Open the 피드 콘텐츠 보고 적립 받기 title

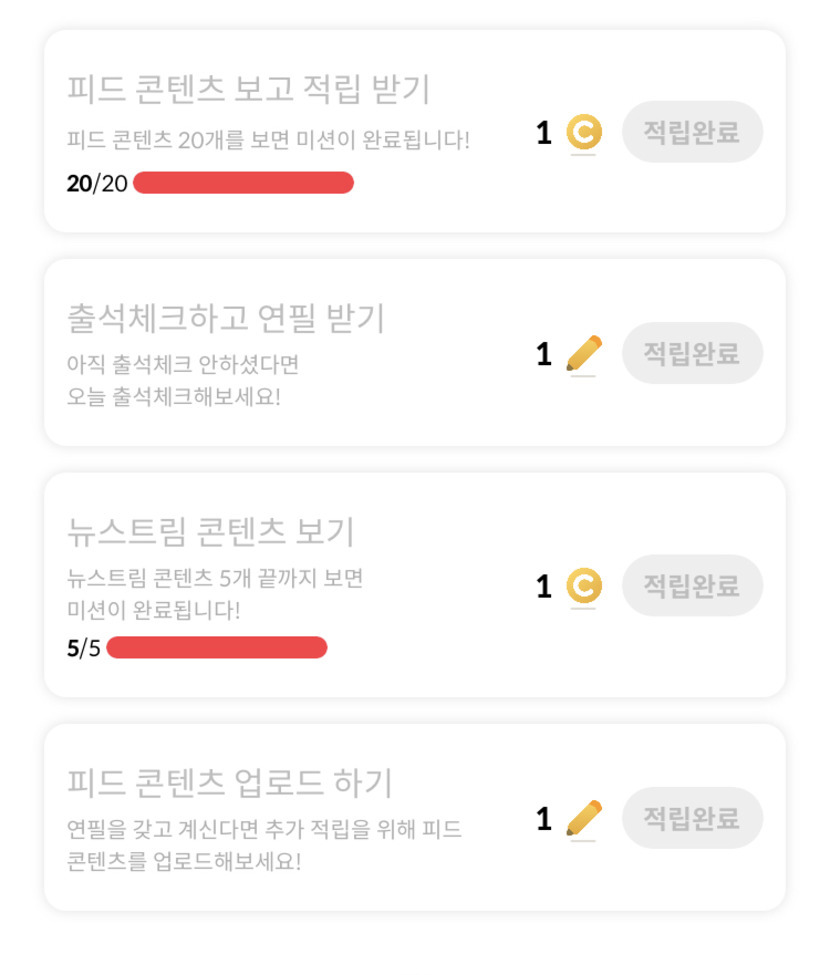pos(248,89)
